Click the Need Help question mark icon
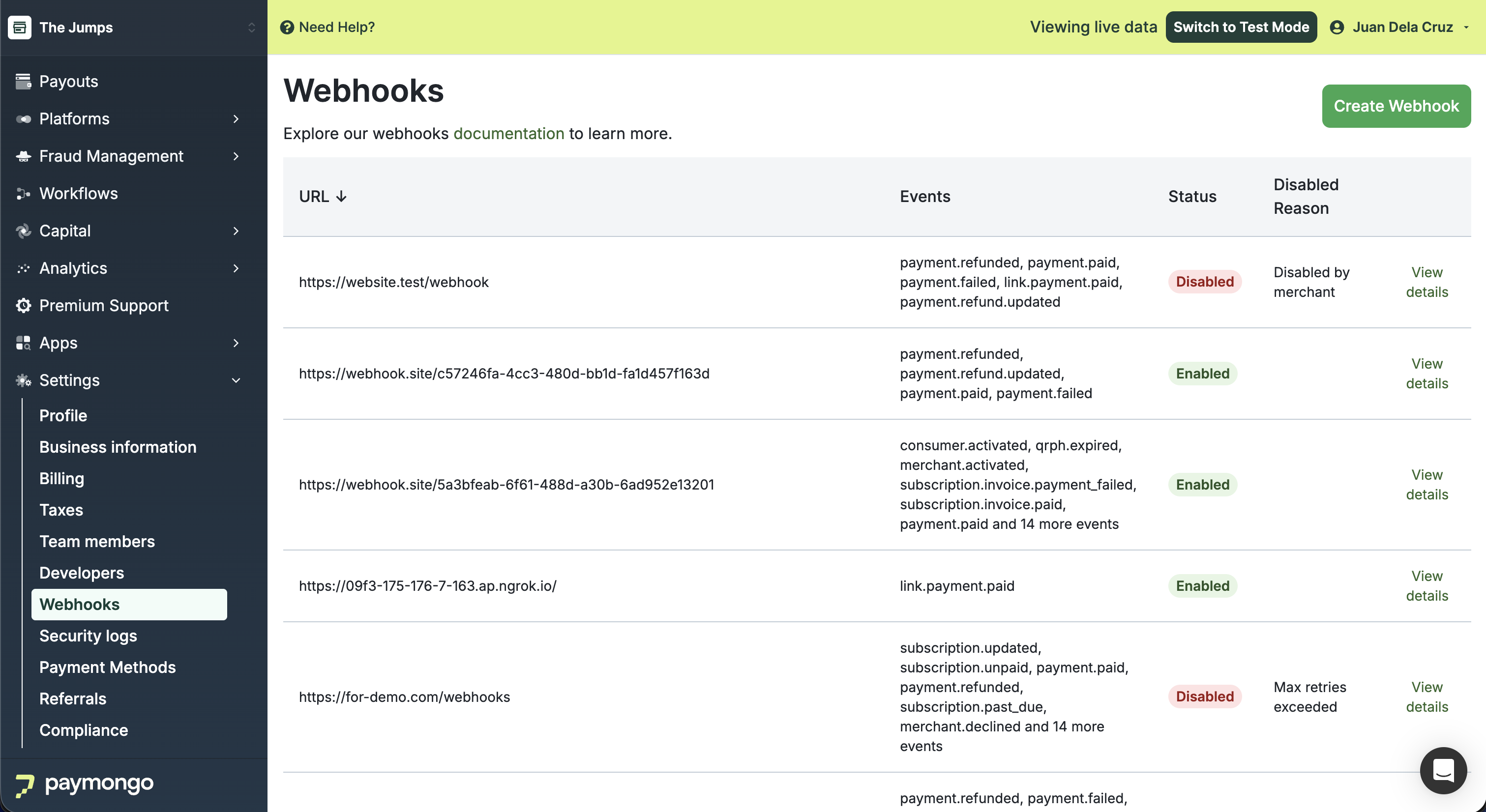Viewport: 1486px width, 812px height. 287,27
